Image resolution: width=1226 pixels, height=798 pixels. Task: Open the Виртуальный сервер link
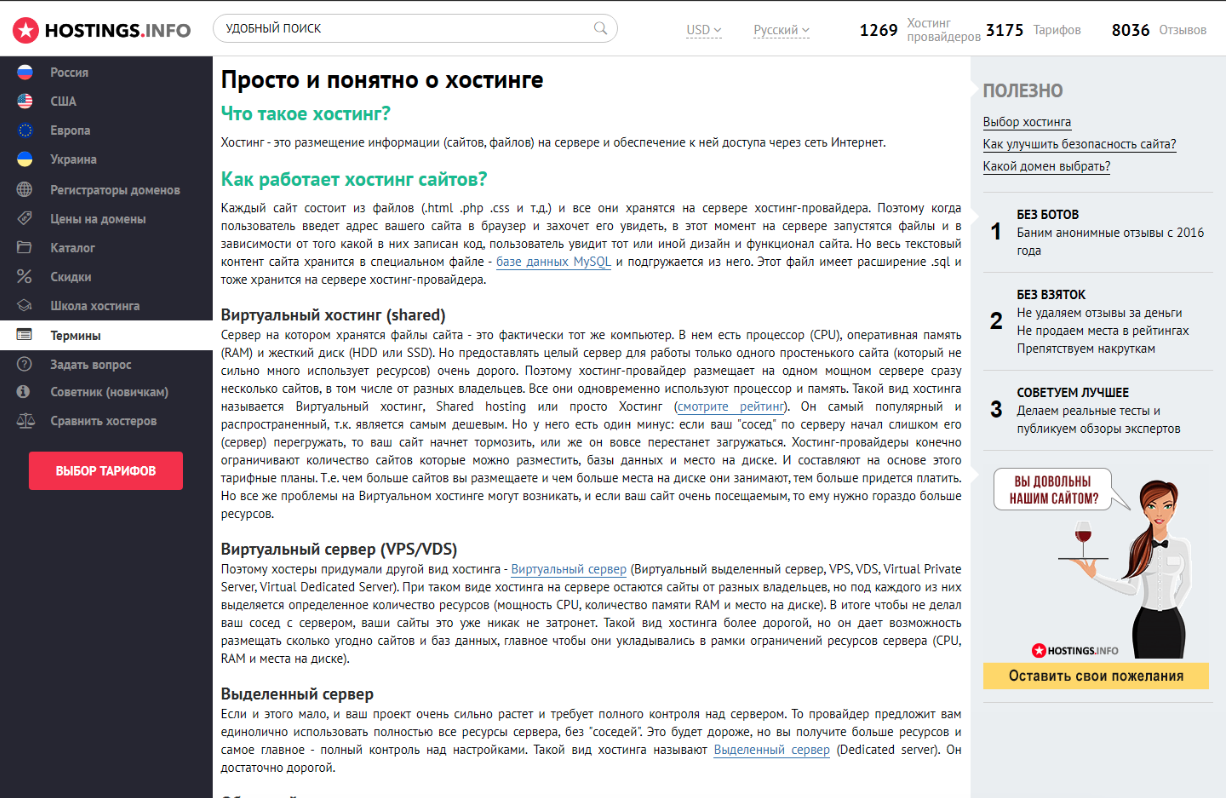[x=568, y=568]
